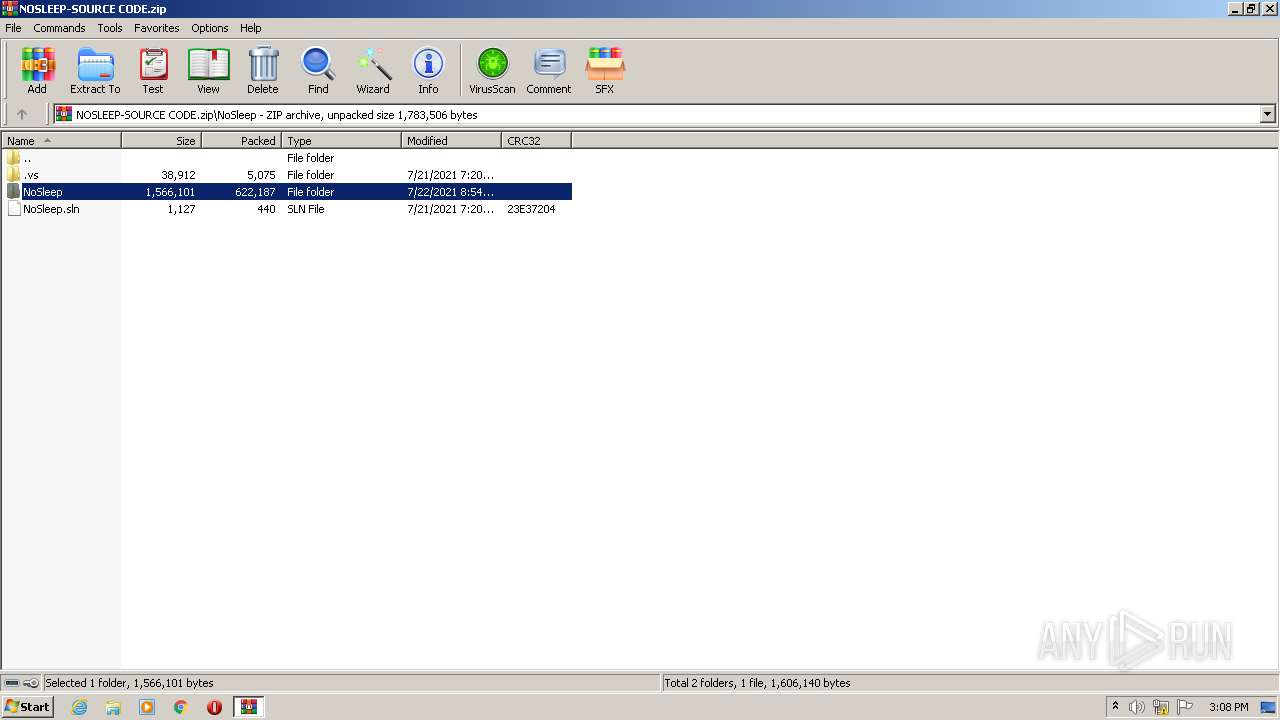This screenshot has height=720, width=1280.
Task: Click the CRC32 value 23E37204
Action: click(x=531, y=209)
